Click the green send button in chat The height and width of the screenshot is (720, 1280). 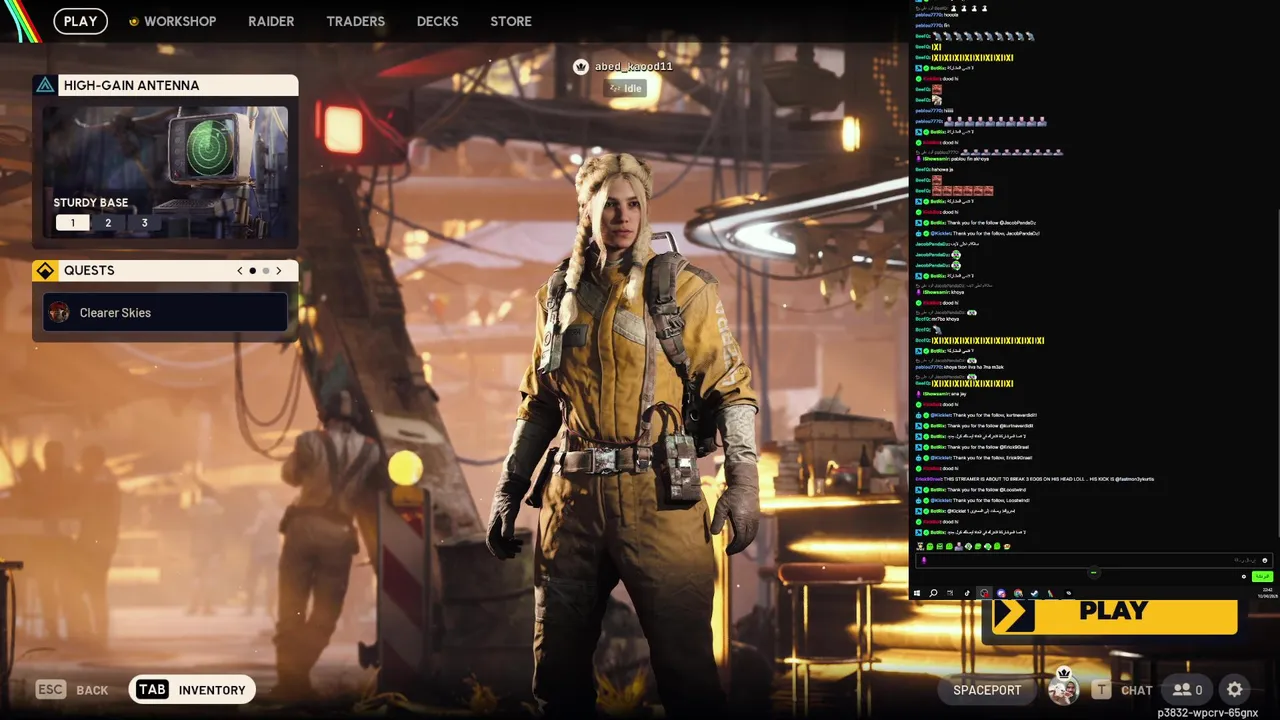[1262, 576]
